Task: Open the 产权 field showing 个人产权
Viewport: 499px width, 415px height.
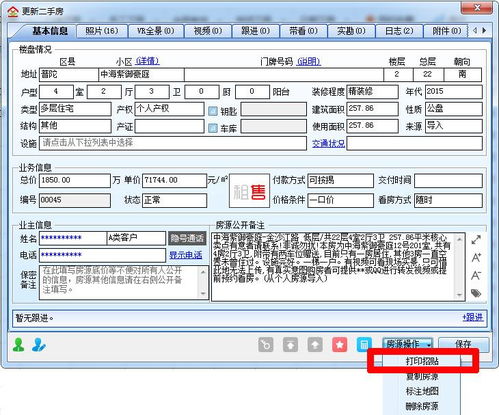Action: [169, 109]
